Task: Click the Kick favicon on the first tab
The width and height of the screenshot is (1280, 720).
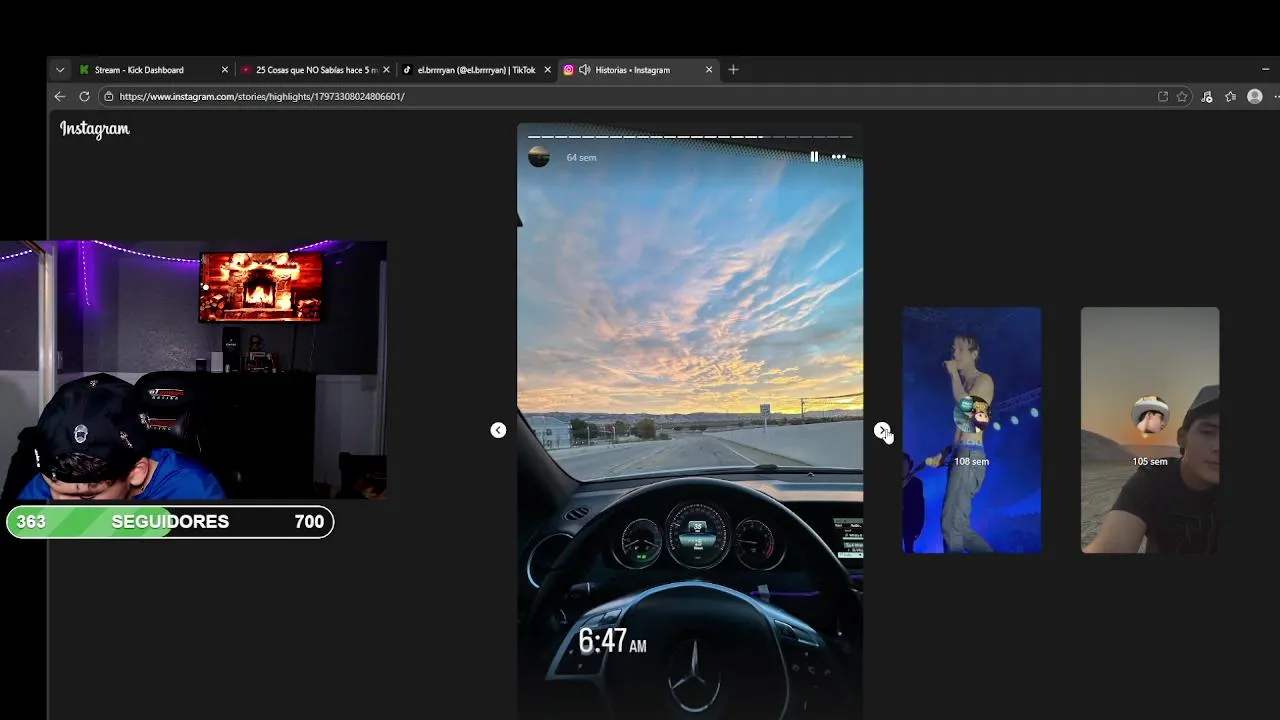Action: 85,70
